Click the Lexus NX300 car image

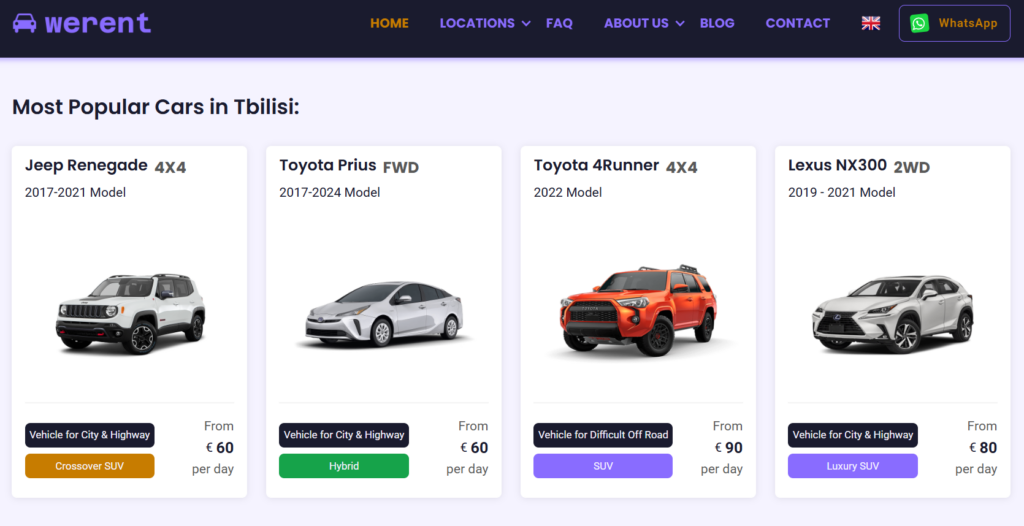tap(892, 314)
